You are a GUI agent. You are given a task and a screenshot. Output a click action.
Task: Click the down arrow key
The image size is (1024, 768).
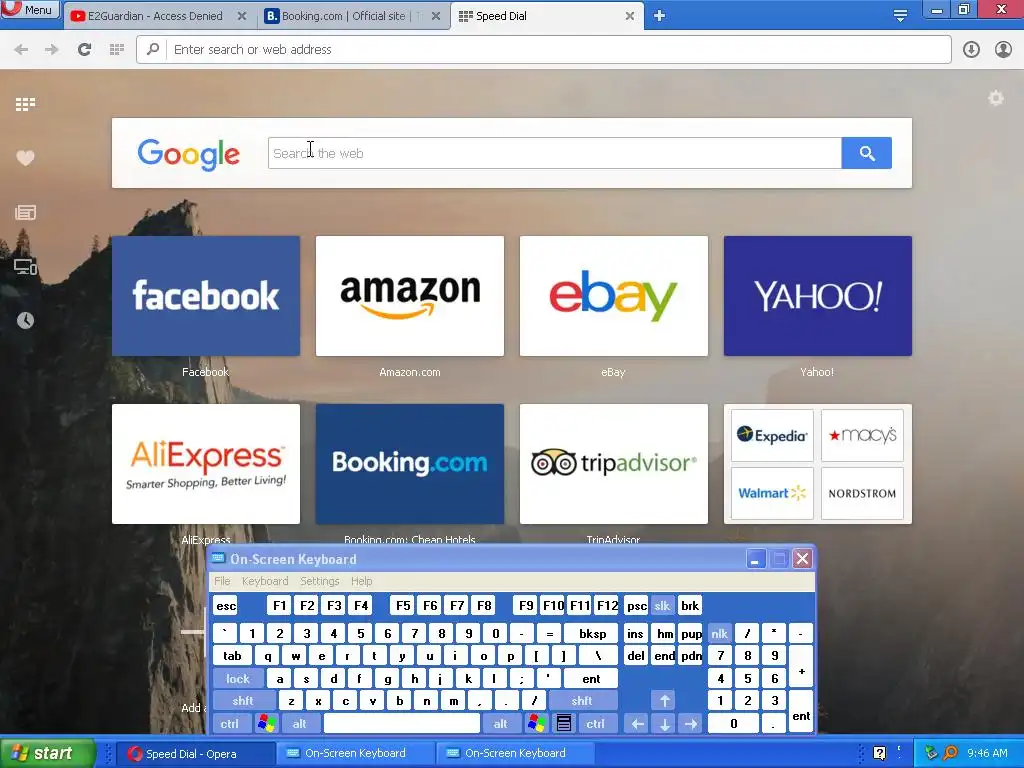click(x=664, y=724)
